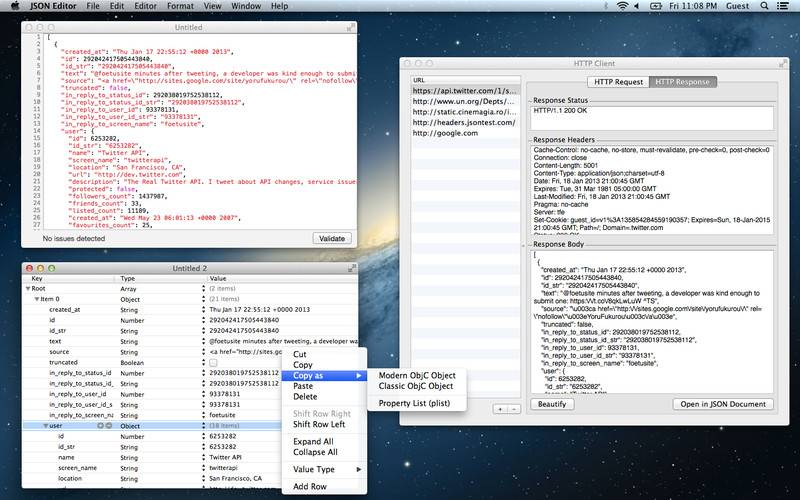Collapse the Root array node
Image resolution: width=800 pixels, height=500 pixels.
tap(28, 288)
